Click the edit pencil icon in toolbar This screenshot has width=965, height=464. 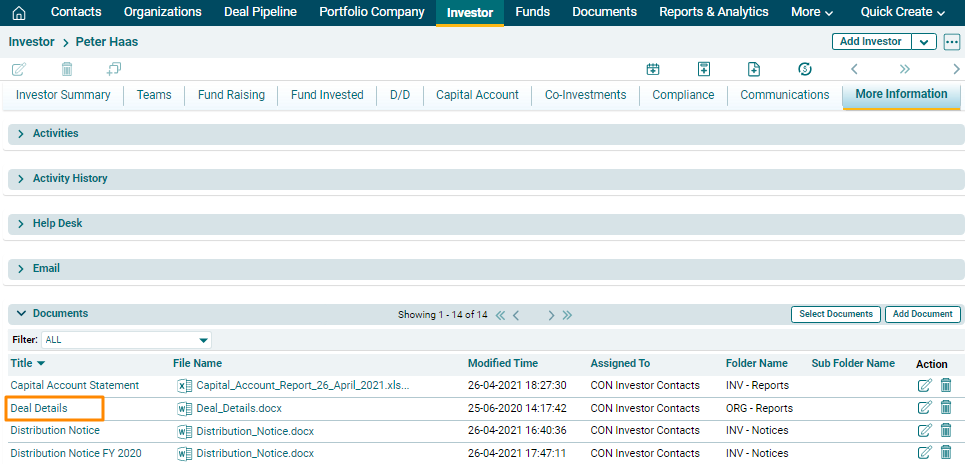19,69
